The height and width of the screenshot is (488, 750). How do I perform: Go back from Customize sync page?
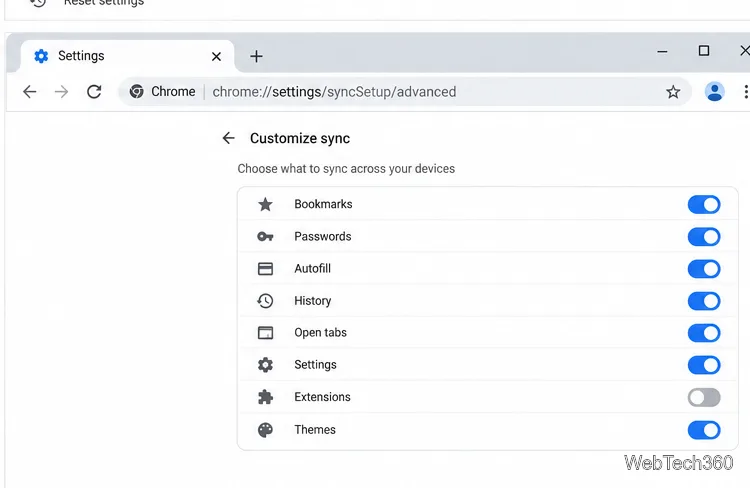pyautogui.click(x=229, y=138)
